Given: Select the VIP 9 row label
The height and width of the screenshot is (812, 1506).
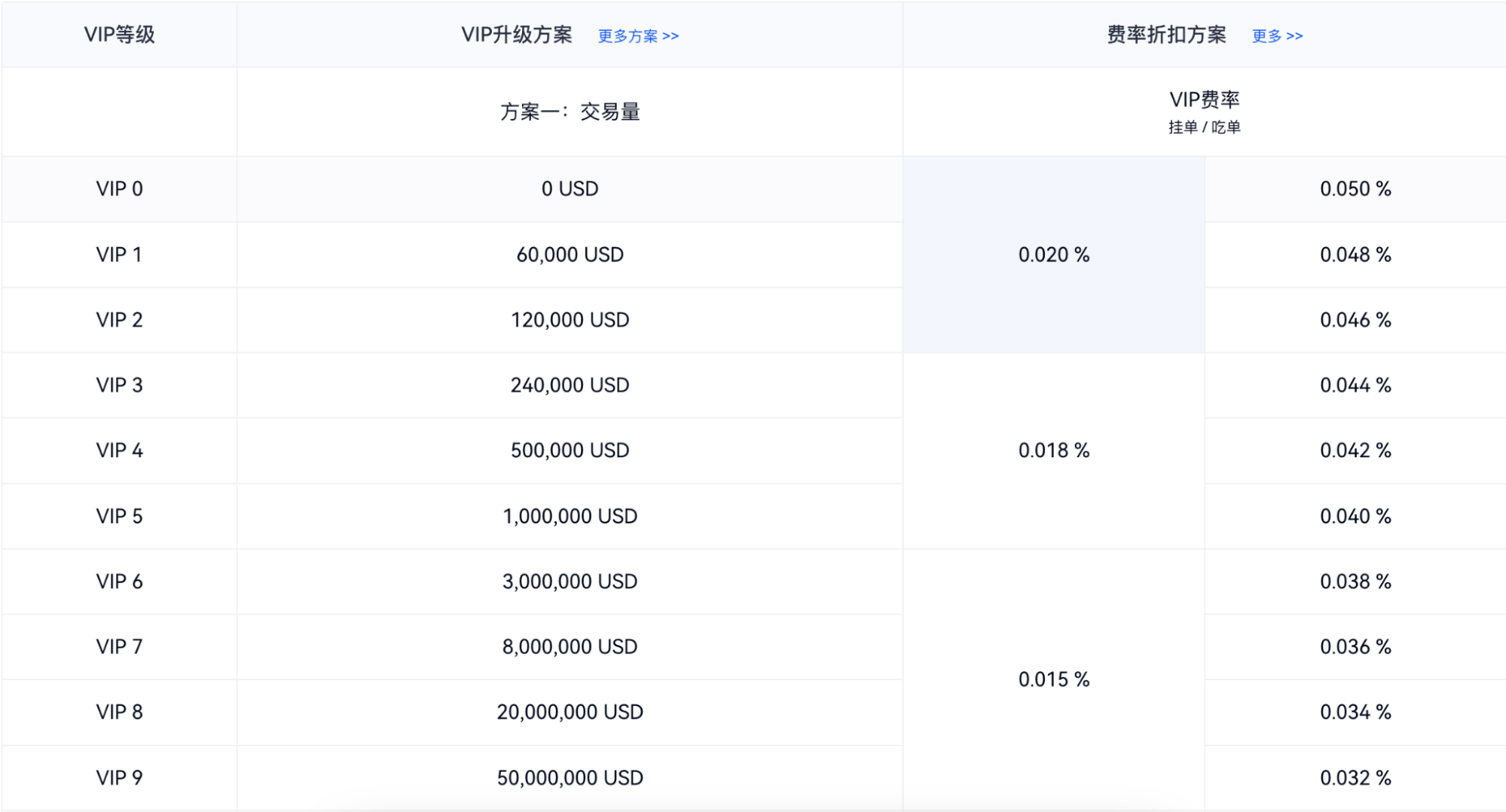Looking at the screenshot, I should pos(119,777).
